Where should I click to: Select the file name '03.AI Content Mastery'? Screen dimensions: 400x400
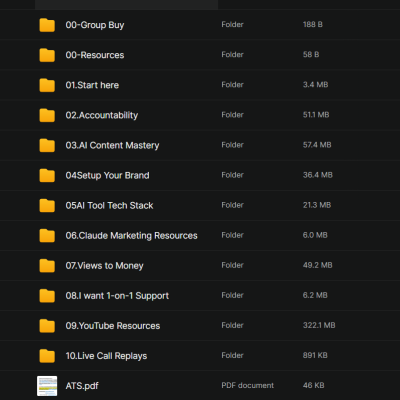tap(112, 145)
